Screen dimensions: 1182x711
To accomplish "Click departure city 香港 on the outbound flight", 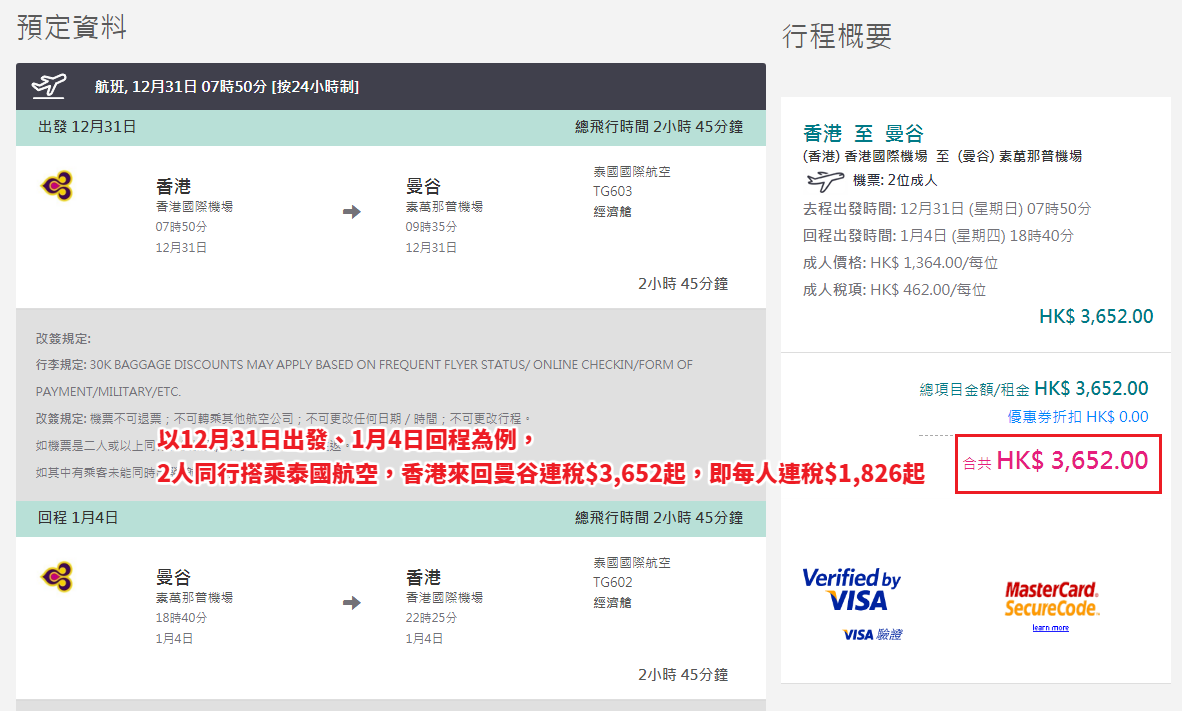I will (x=173, y=186).
